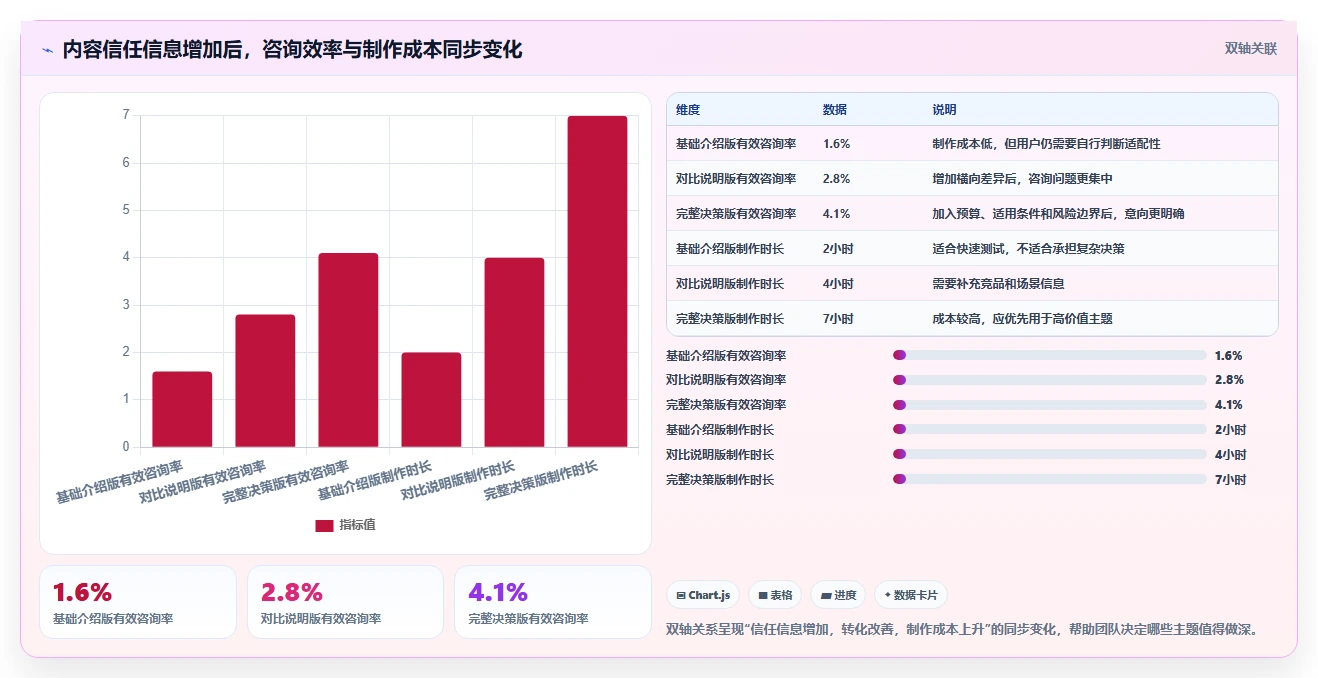1318x678 pixels.
Task: Click the 完整决策版制作时长 bar in the chart
Action: tap(597, 281)
